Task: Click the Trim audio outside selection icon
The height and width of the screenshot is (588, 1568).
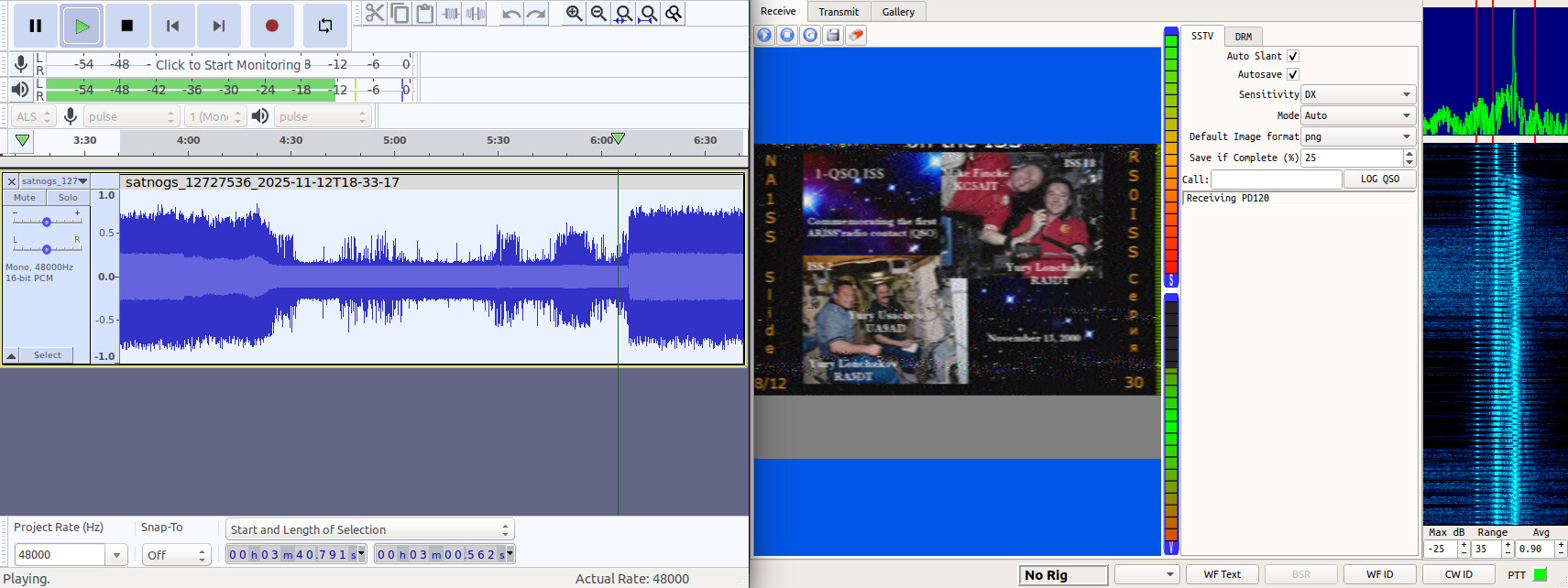Action: pos(451,13)
